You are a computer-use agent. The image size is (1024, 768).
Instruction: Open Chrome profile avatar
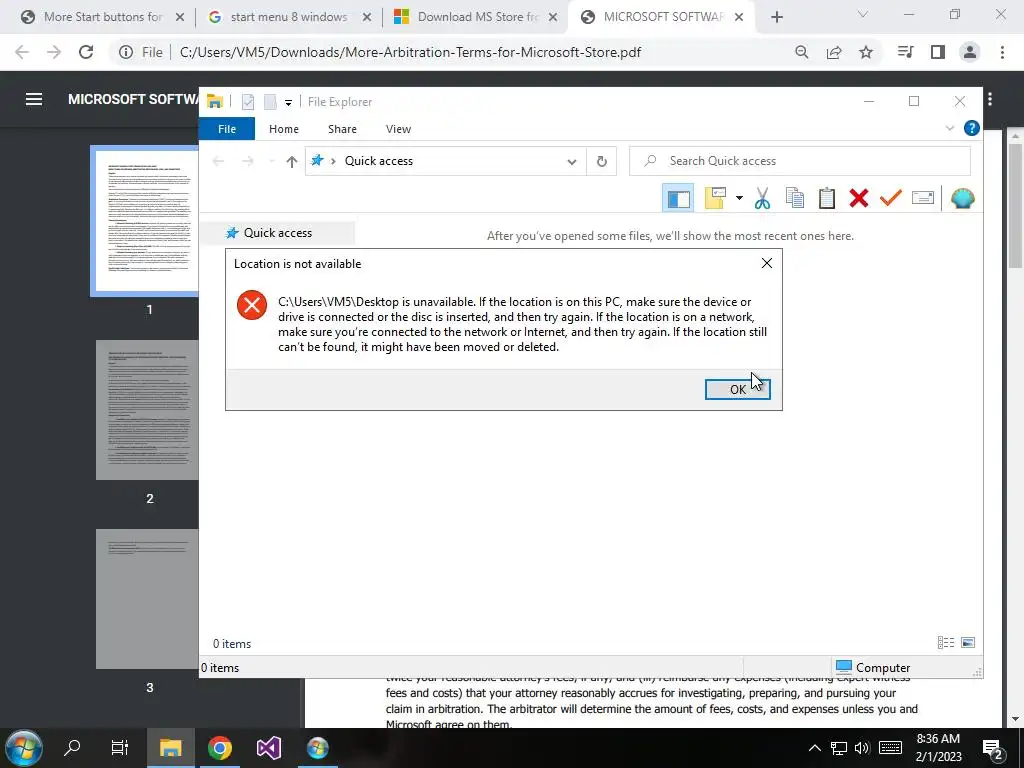970,52
